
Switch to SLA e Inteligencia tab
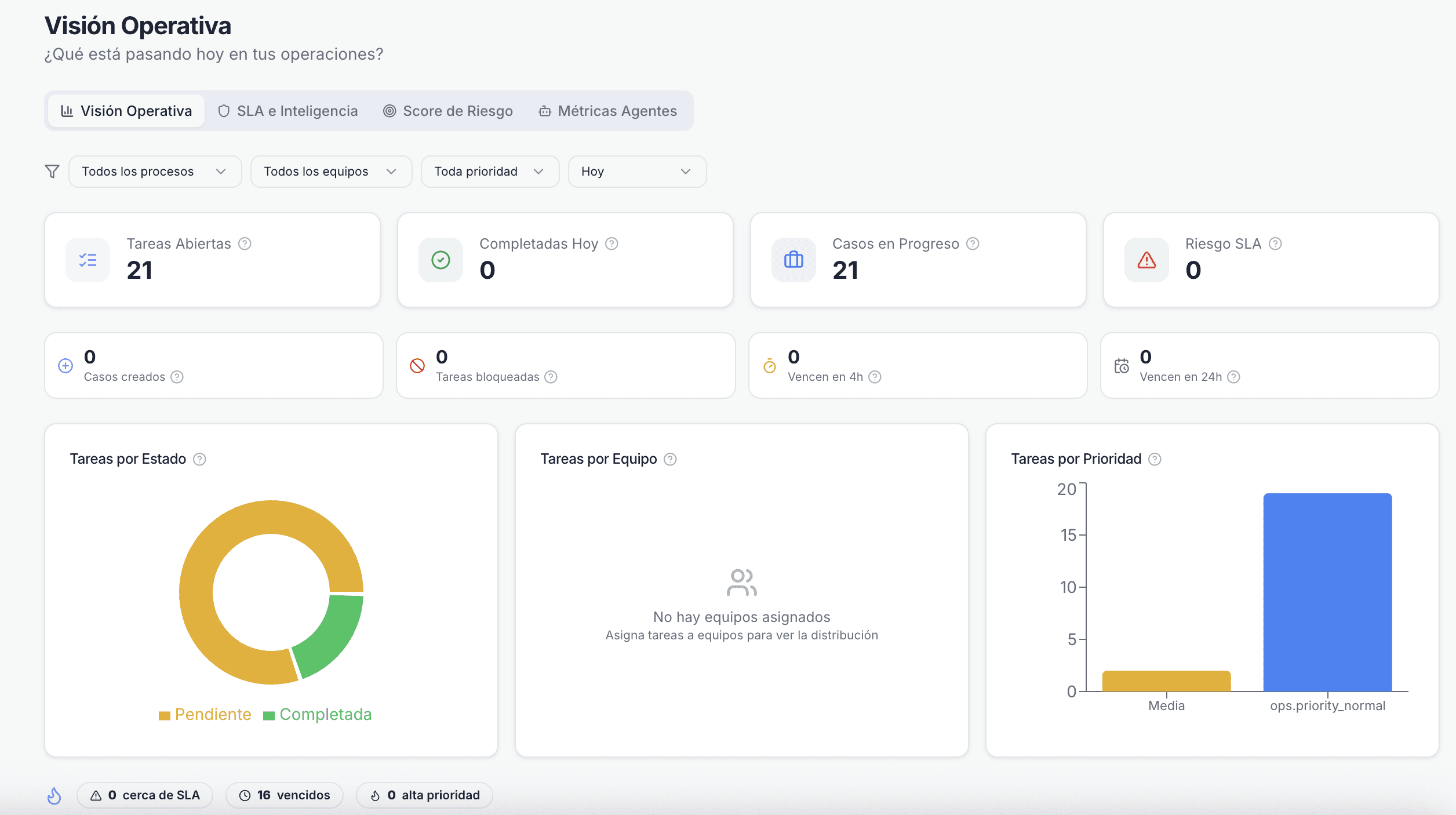pos(288,111)
